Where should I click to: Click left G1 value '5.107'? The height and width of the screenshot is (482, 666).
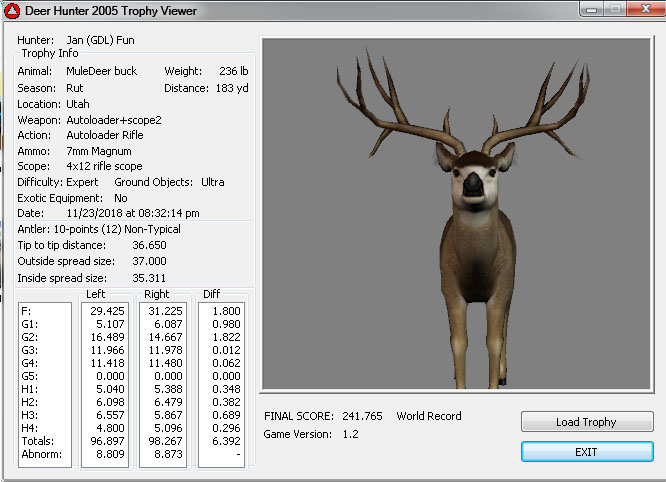point(110,324)
